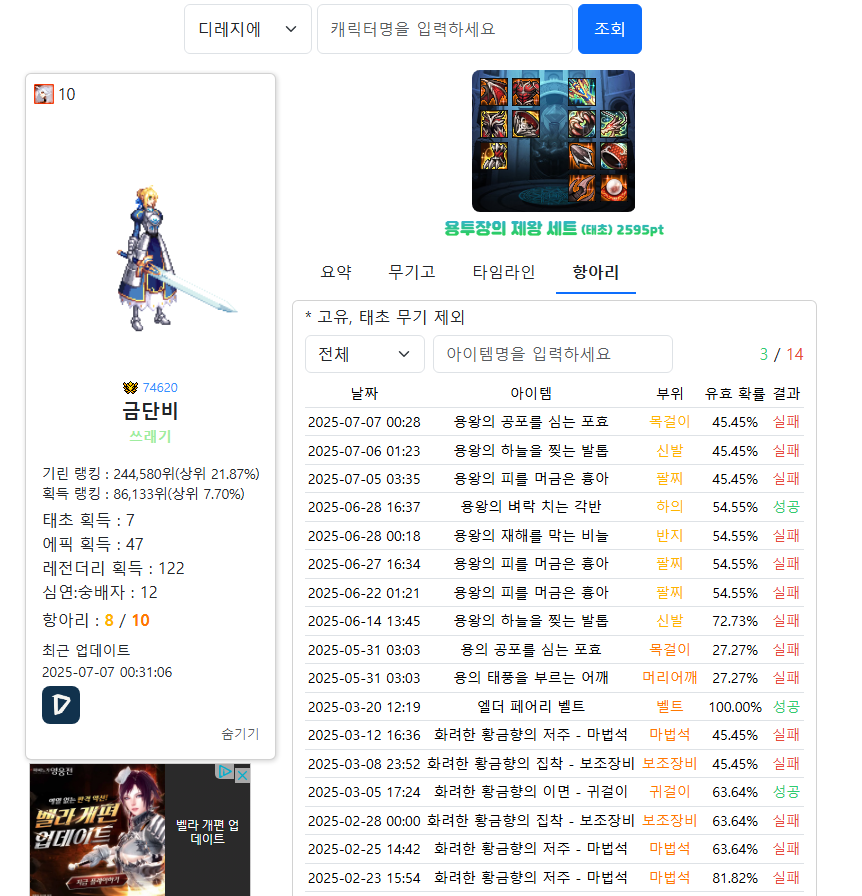Click the item name filter input
The height and width of the screenshot is (896, 862).
click(x=552, y=354)
